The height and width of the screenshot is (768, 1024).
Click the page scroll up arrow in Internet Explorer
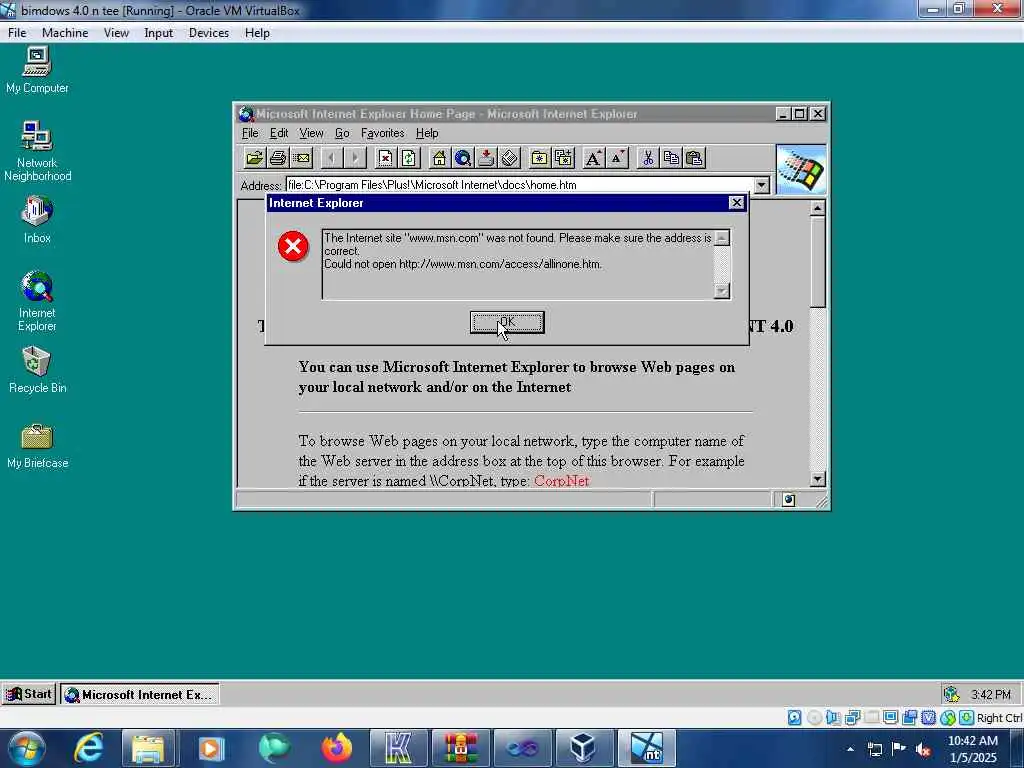coord(818,208)
